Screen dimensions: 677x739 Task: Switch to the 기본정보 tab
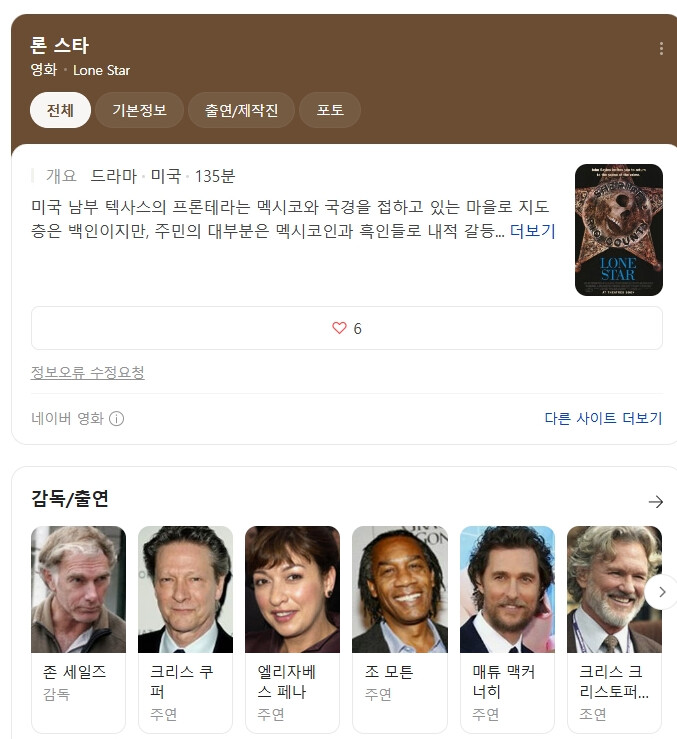click(139, 110)
